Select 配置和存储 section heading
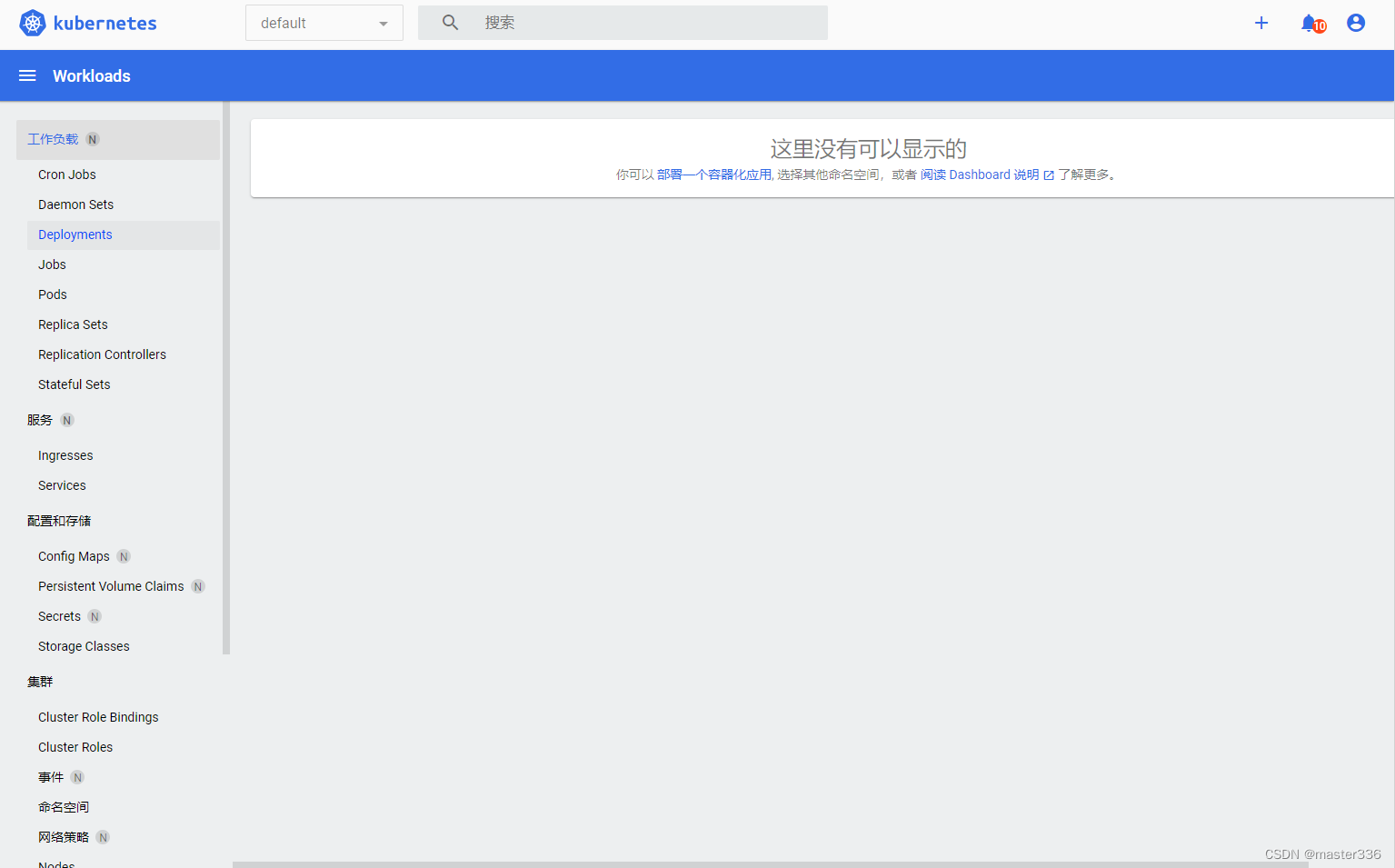The height and width of the screenshot is (868, 1395). 59,521
